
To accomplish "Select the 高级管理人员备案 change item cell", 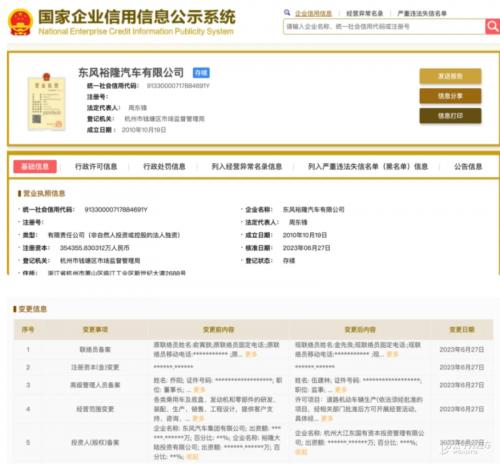I will pyautogui.click(x=95, y=385).
